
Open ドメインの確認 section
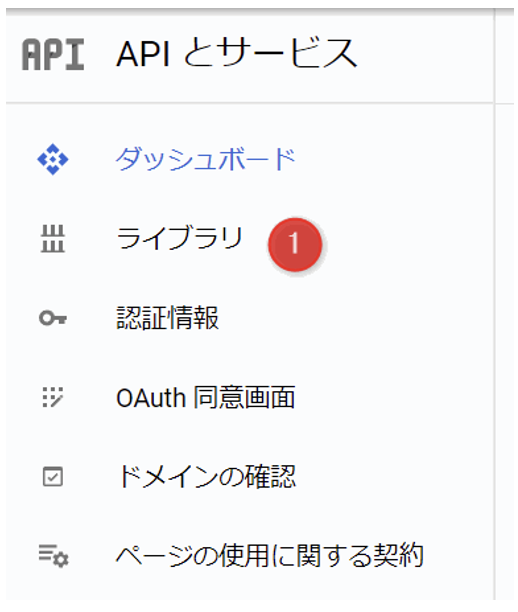tap(207, 477)
